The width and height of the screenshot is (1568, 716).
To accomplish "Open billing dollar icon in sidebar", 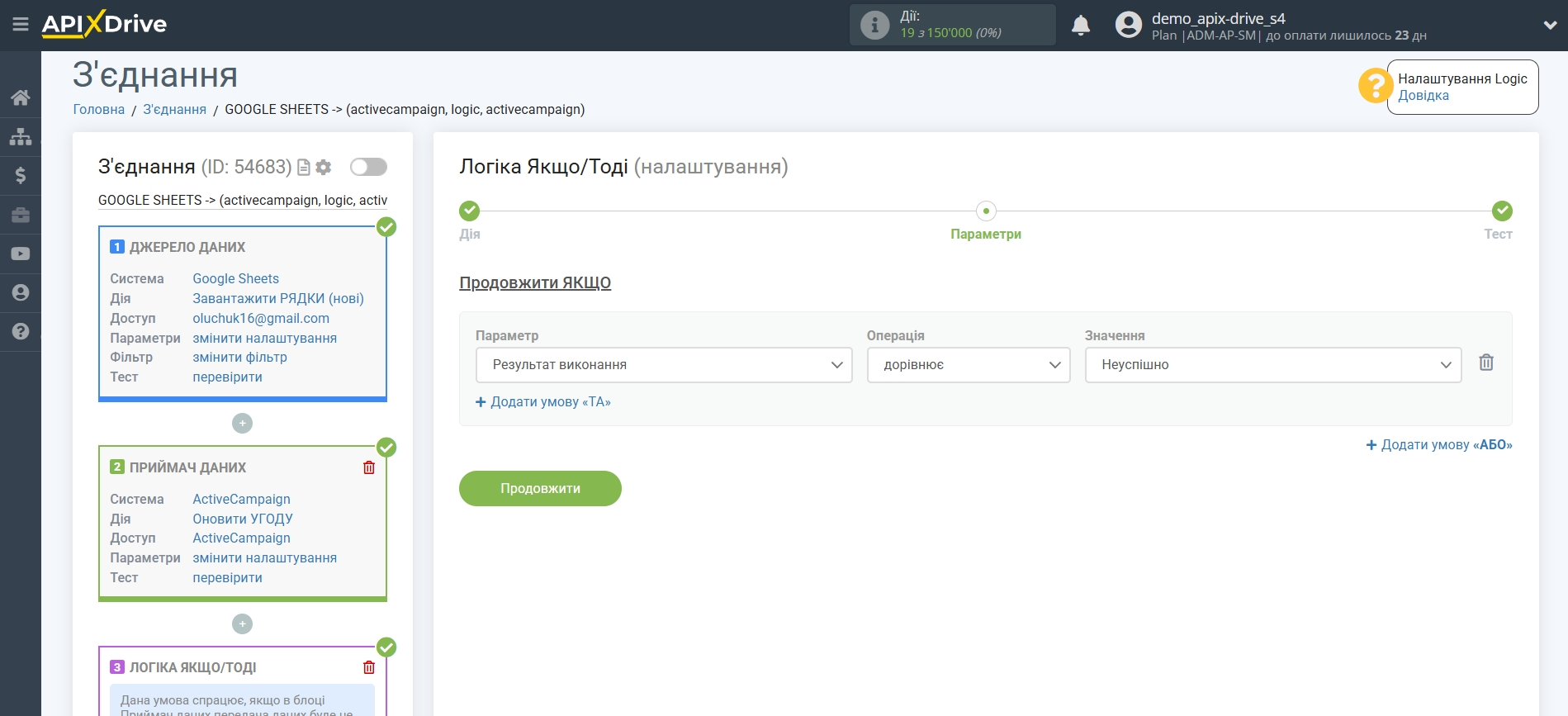I will [21, 175].
